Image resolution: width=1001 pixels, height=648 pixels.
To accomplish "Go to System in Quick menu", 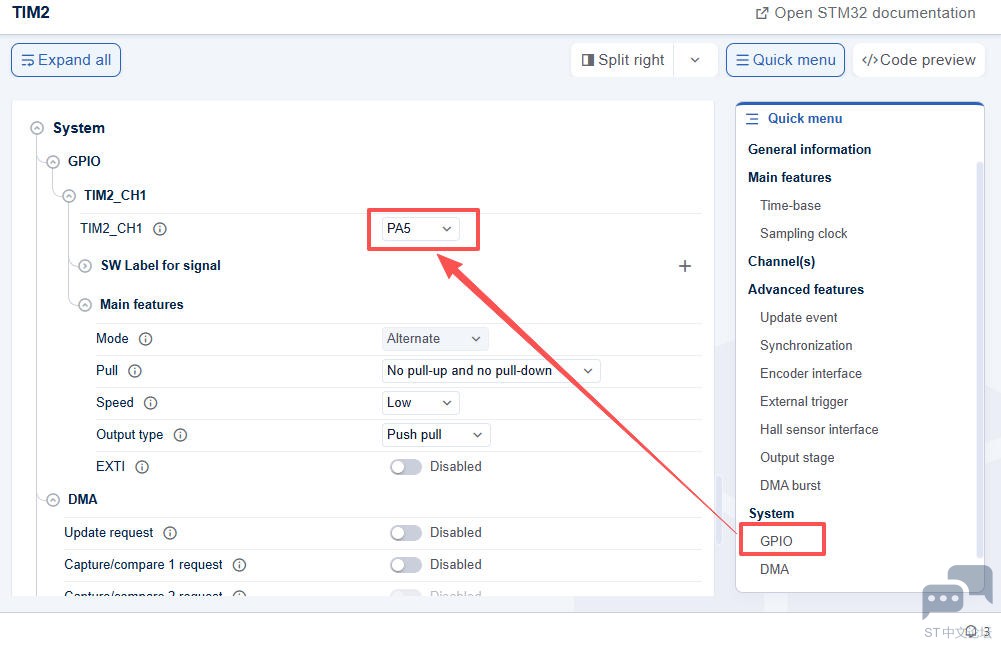I will (771, 514).
